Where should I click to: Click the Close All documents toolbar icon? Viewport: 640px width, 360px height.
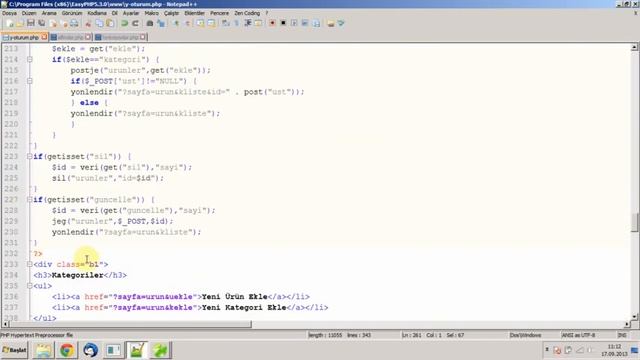pos(64,23)
